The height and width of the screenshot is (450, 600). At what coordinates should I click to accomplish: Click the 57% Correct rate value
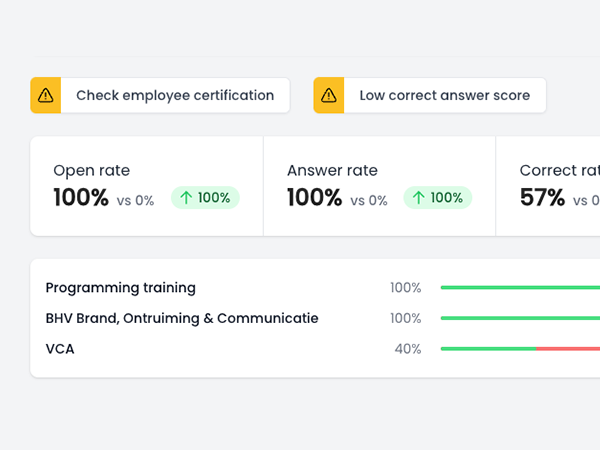(x=542, y=198)
